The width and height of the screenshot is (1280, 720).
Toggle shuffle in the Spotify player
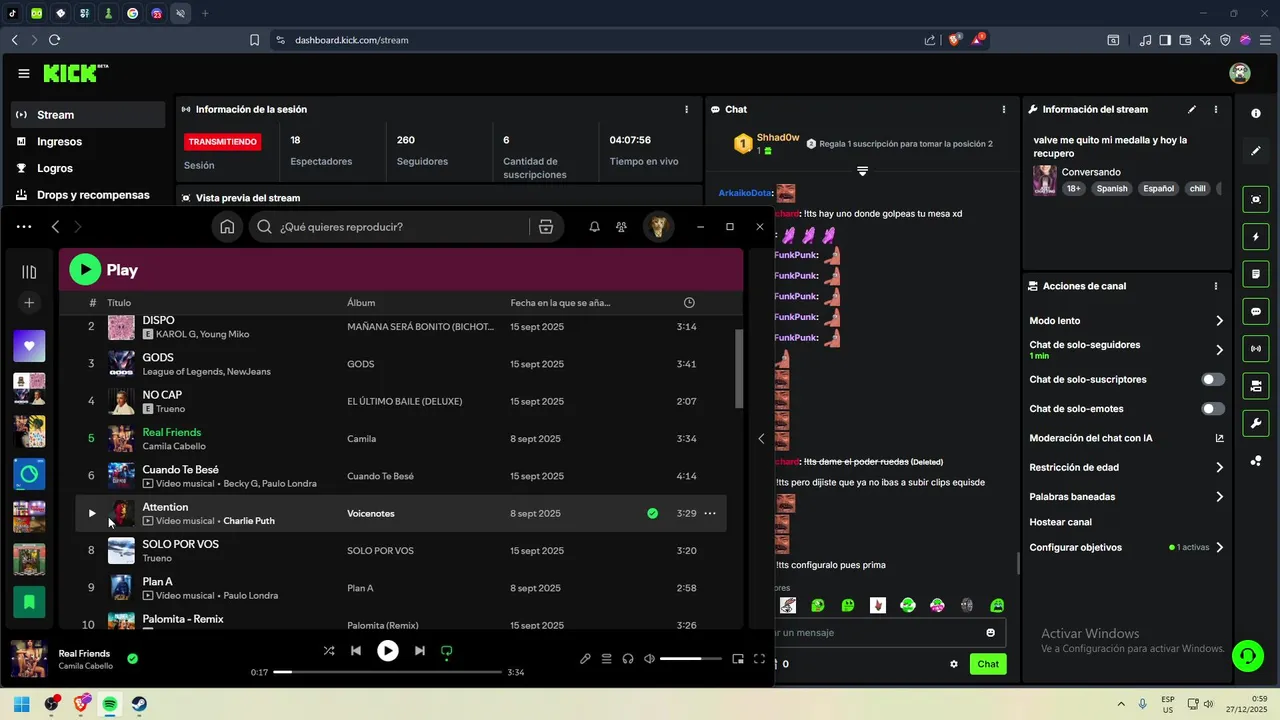(329, 651)
